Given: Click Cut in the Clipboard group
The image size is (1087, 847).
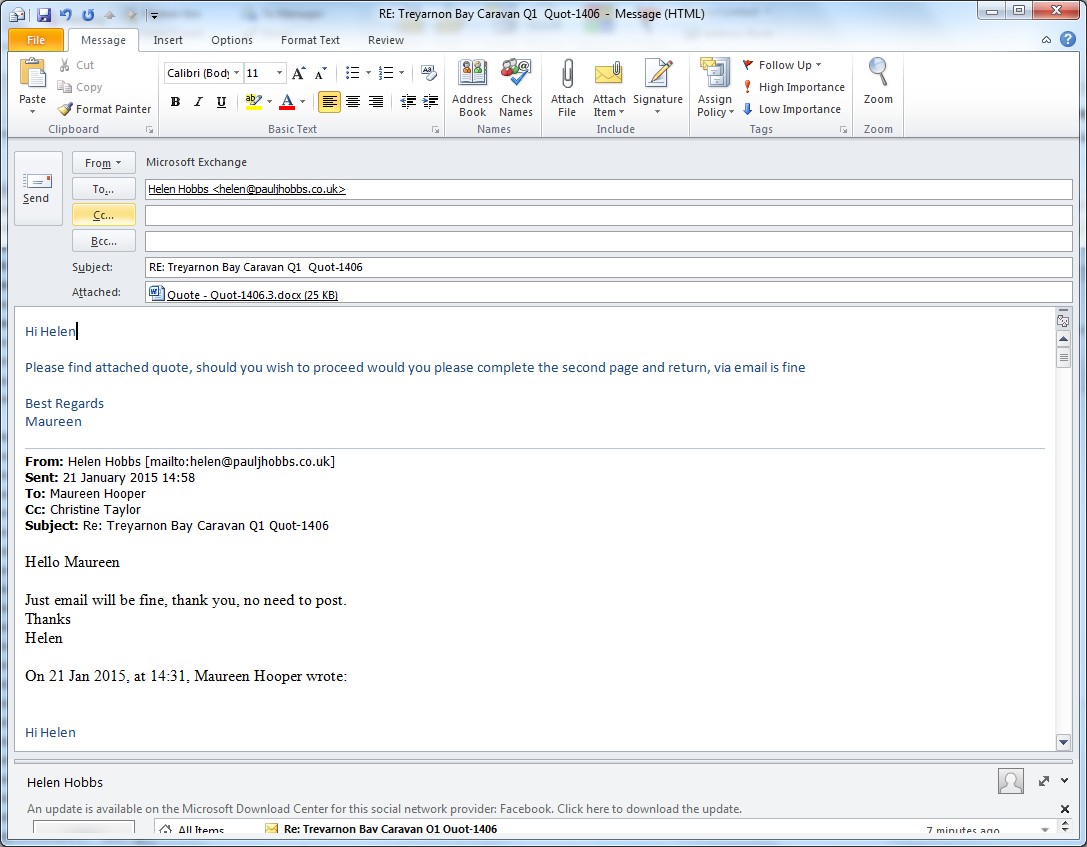Looking at the screenshot, I should (76, 65).
